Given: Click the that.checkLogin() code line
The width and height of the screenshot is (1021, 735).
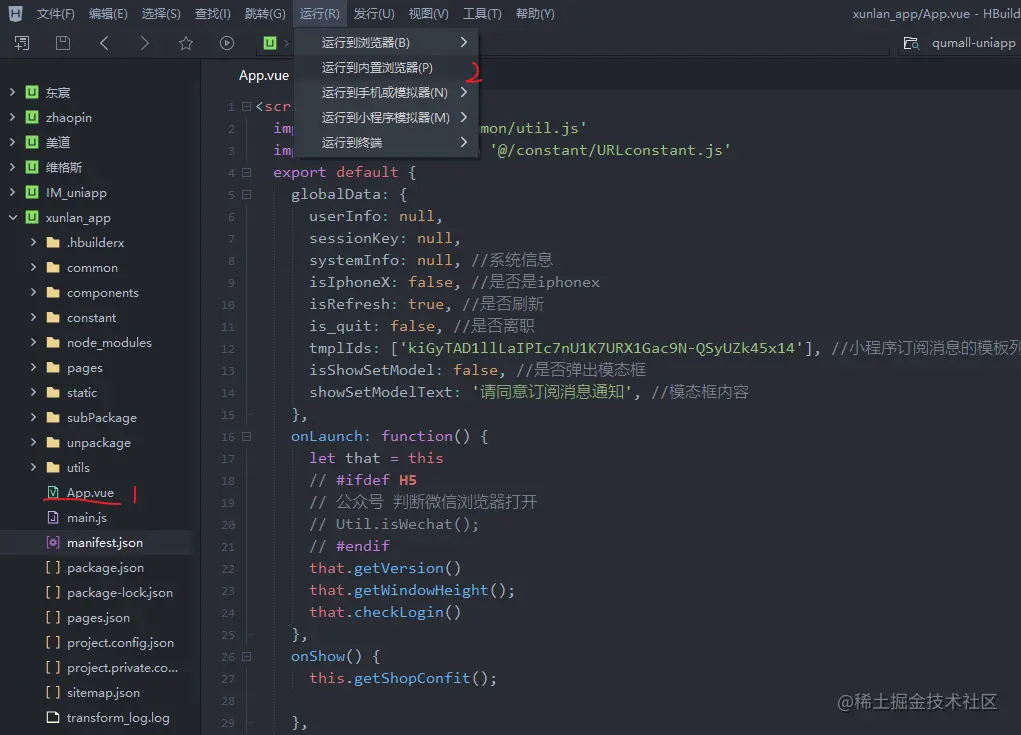Looking at the screenshot, I should click(x=385, y=612).
